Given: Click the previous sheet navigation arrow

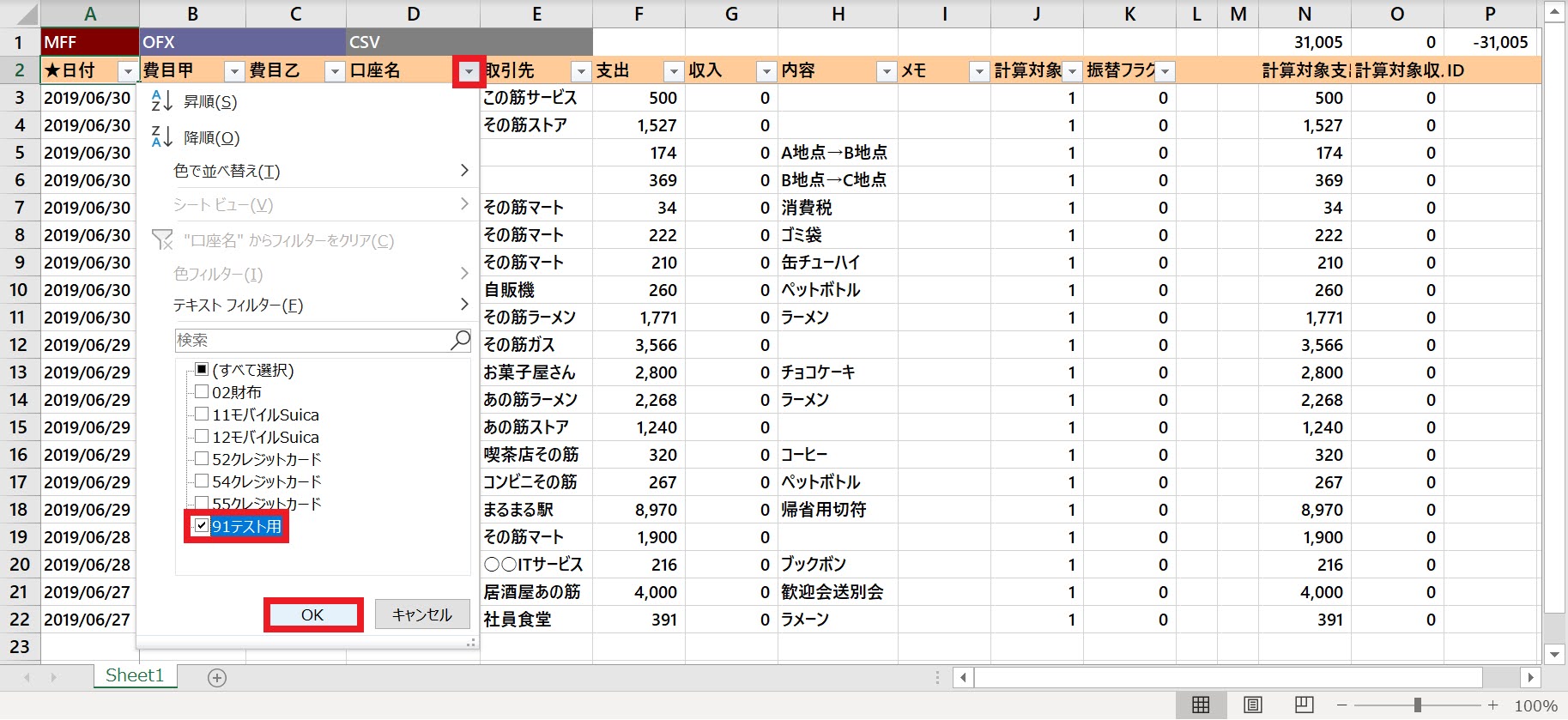Looking at the screenshot, I should tap(27, 677).
